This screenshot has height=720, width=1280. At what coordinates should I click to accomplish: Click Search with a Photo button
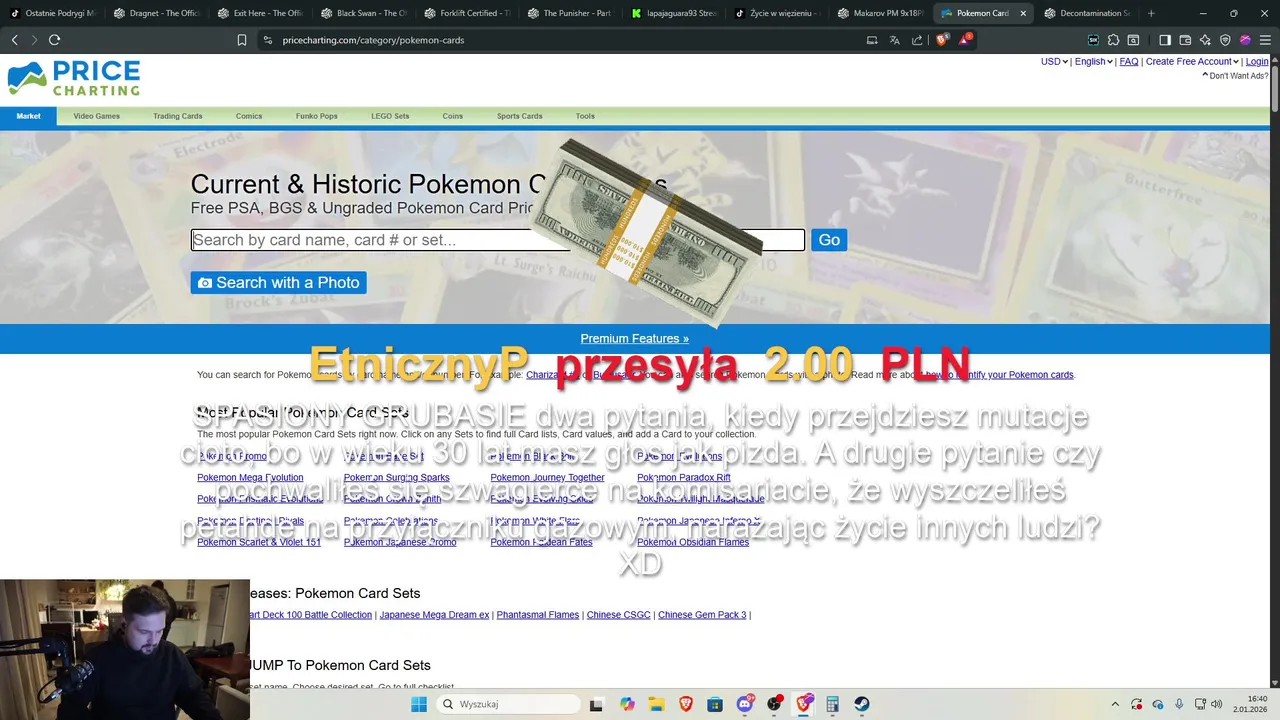point(278,283)
